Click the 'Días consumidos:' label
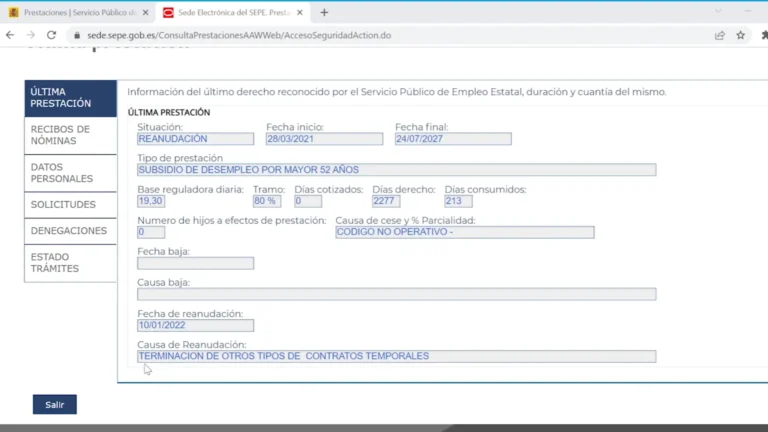 pos(485,190)
